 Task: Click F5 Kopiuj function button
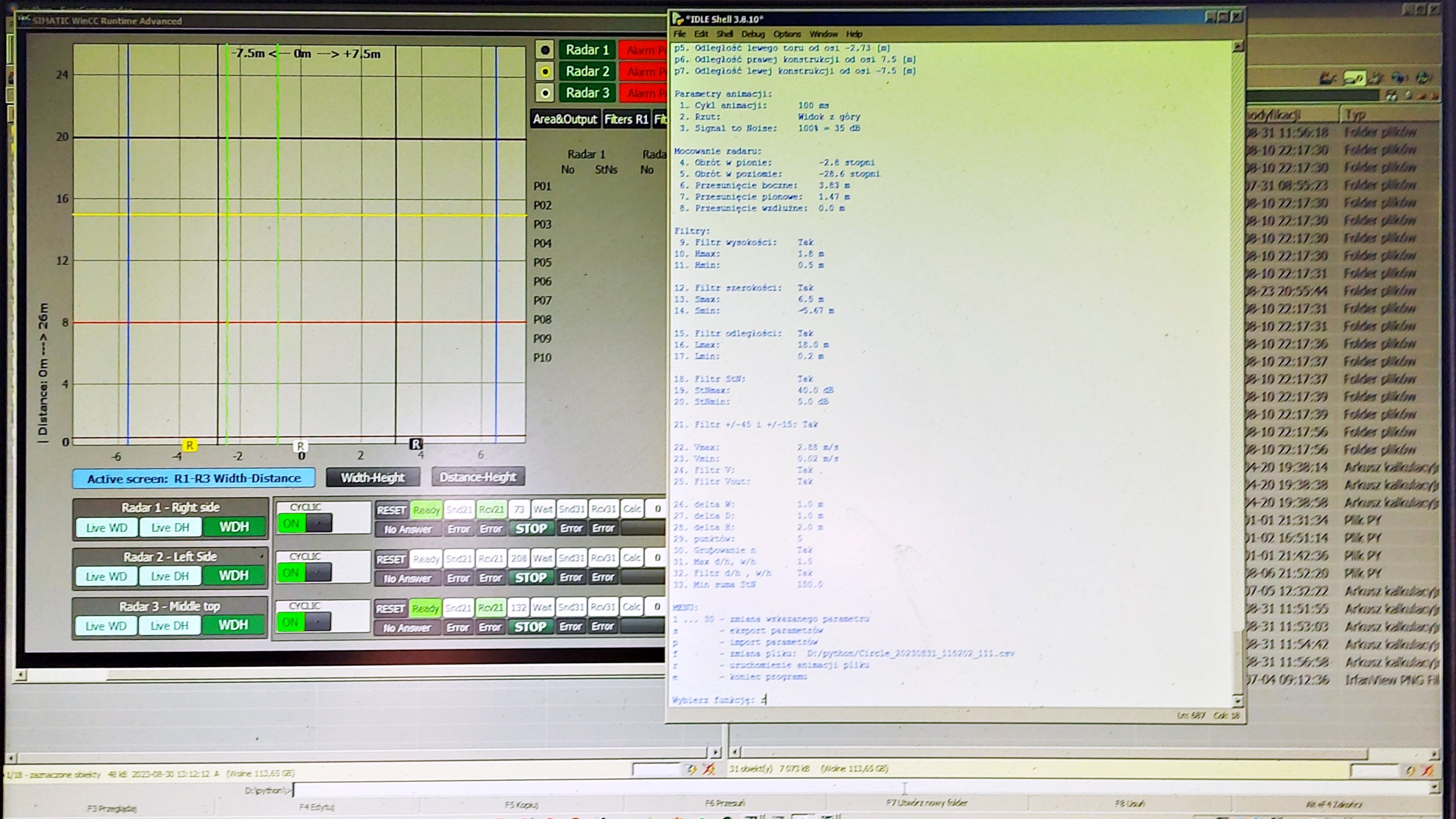pyautogui.click(x=521, y=805)
